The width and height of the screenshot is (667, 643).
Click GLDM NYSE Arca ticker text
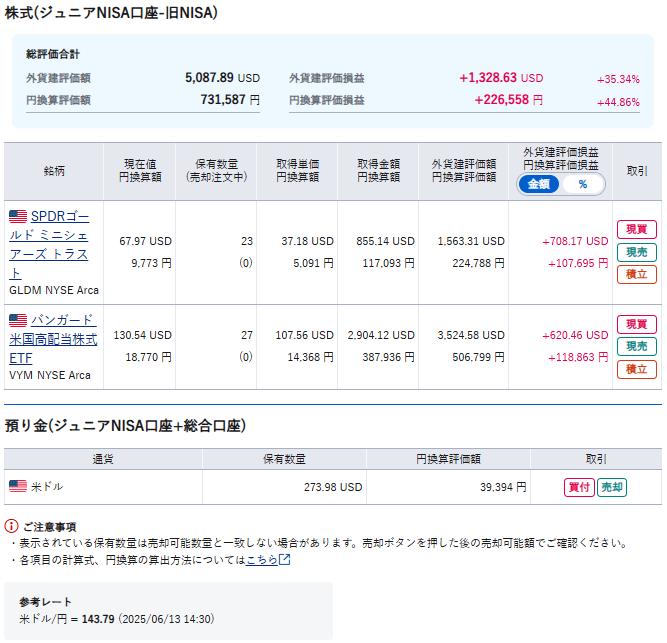click(54, 290)
